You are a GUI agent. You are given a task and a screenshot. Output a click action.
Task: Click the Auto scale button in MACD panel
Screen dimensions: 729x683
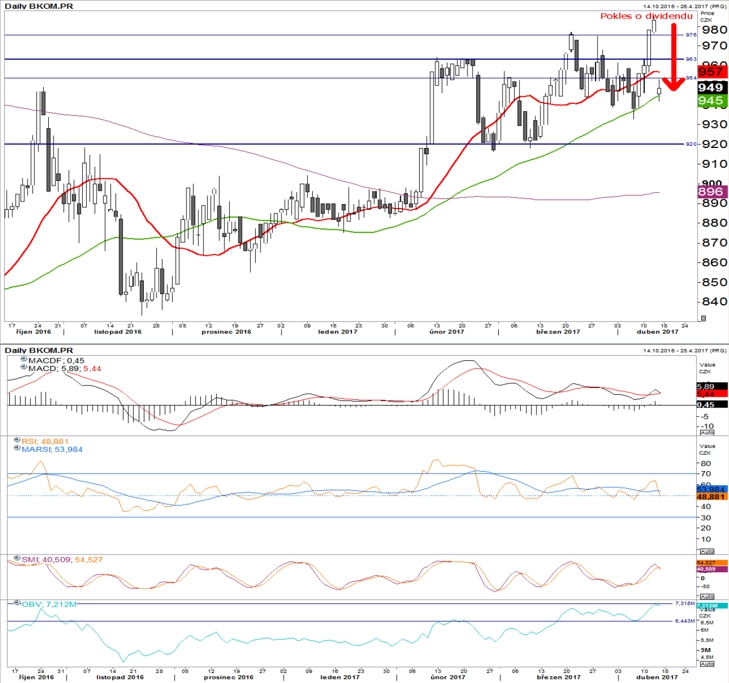(x=707, y=432)
